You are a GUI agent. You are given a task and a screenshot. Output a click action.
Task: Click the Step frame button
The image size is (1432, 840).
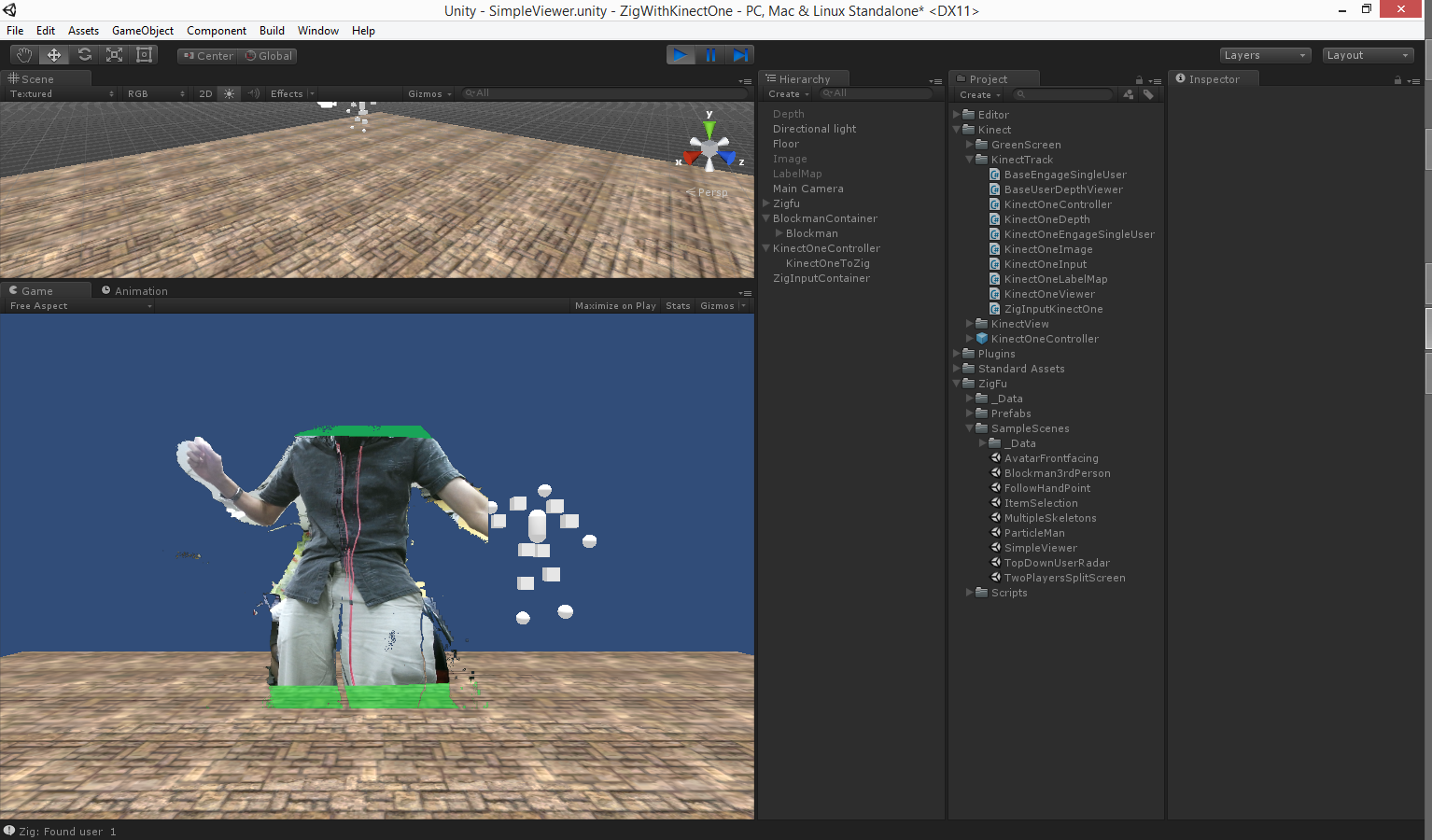(x=740, y=55)
